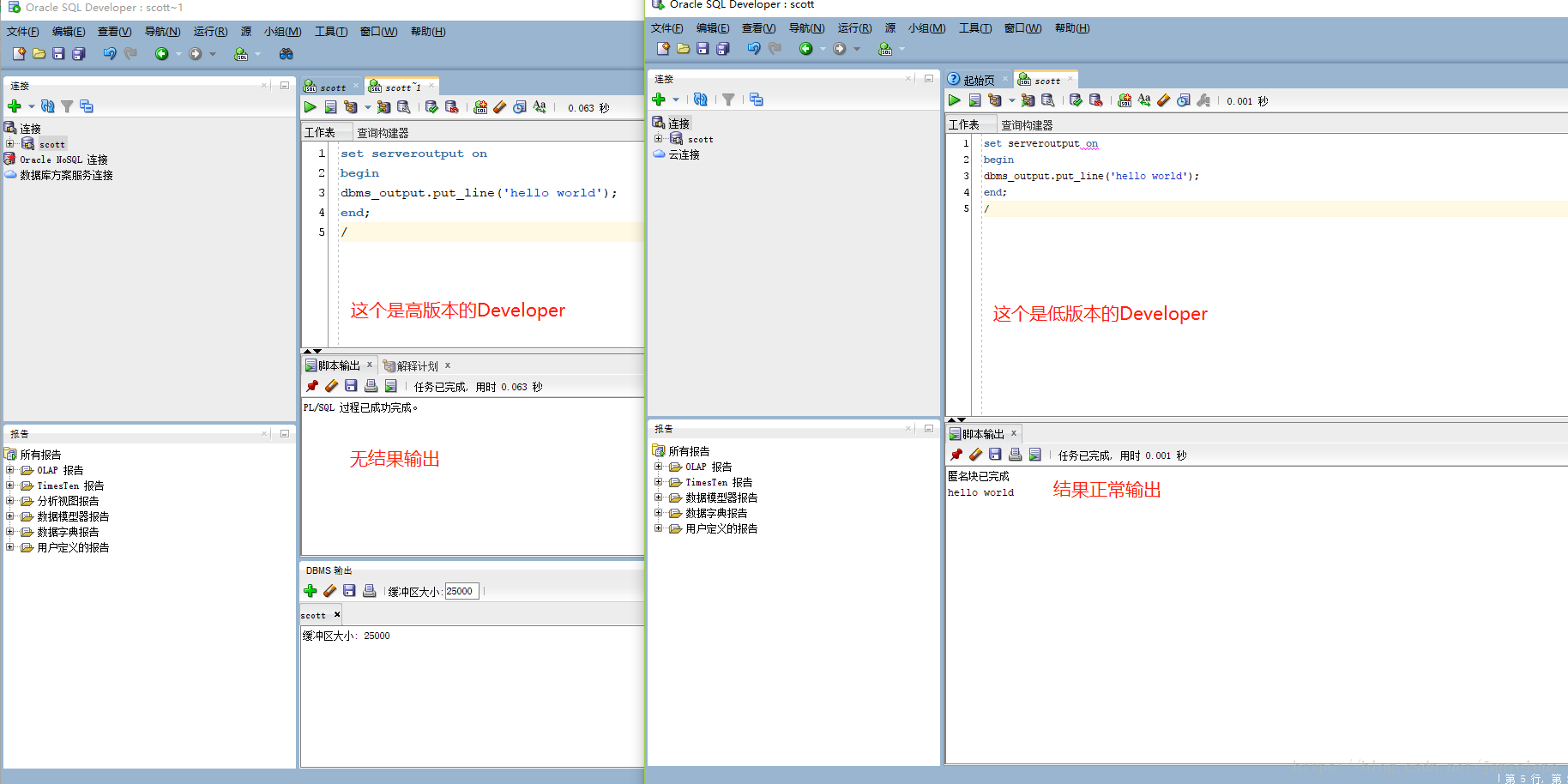Open SQL history icon in left window toolbar
Viewport: 1568px width, 784px height.
(520, 107)
